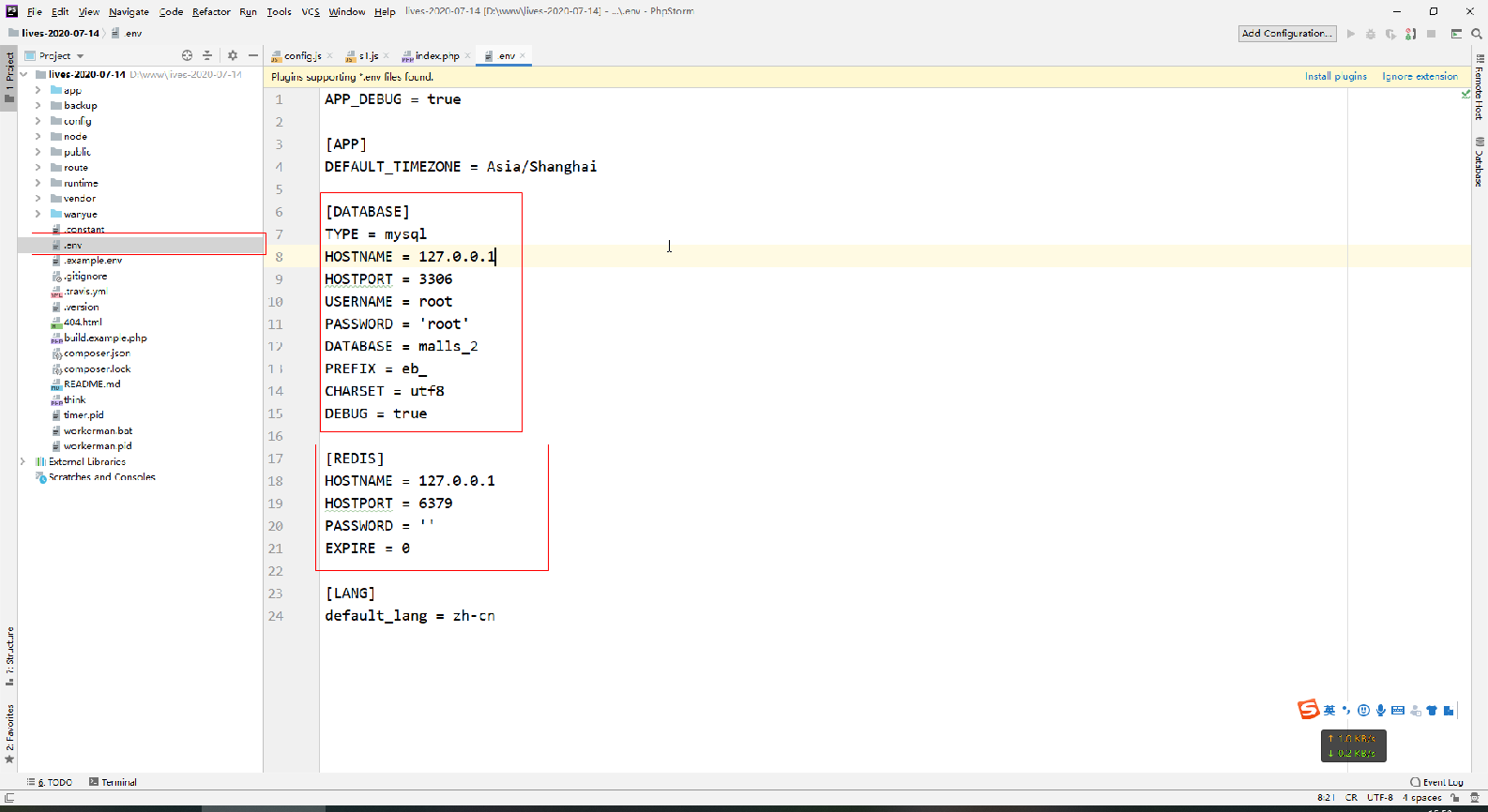Open the Event Log panel
1488x812 pixels.
(x=1436, y=782)
